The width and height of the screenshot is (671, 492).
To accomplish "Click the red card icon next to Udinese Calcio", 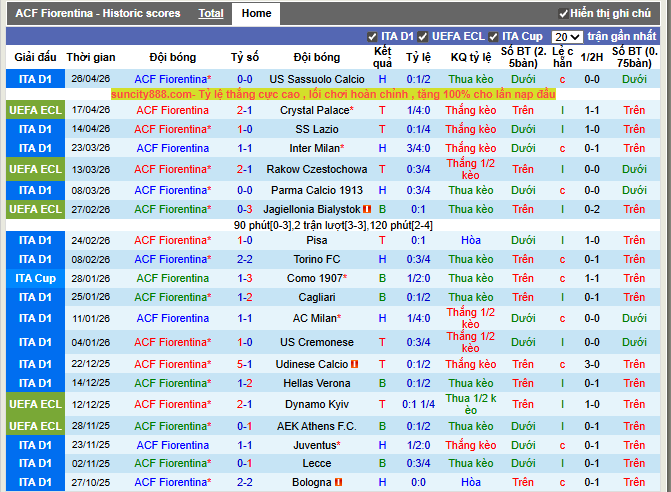I will 354,364.
